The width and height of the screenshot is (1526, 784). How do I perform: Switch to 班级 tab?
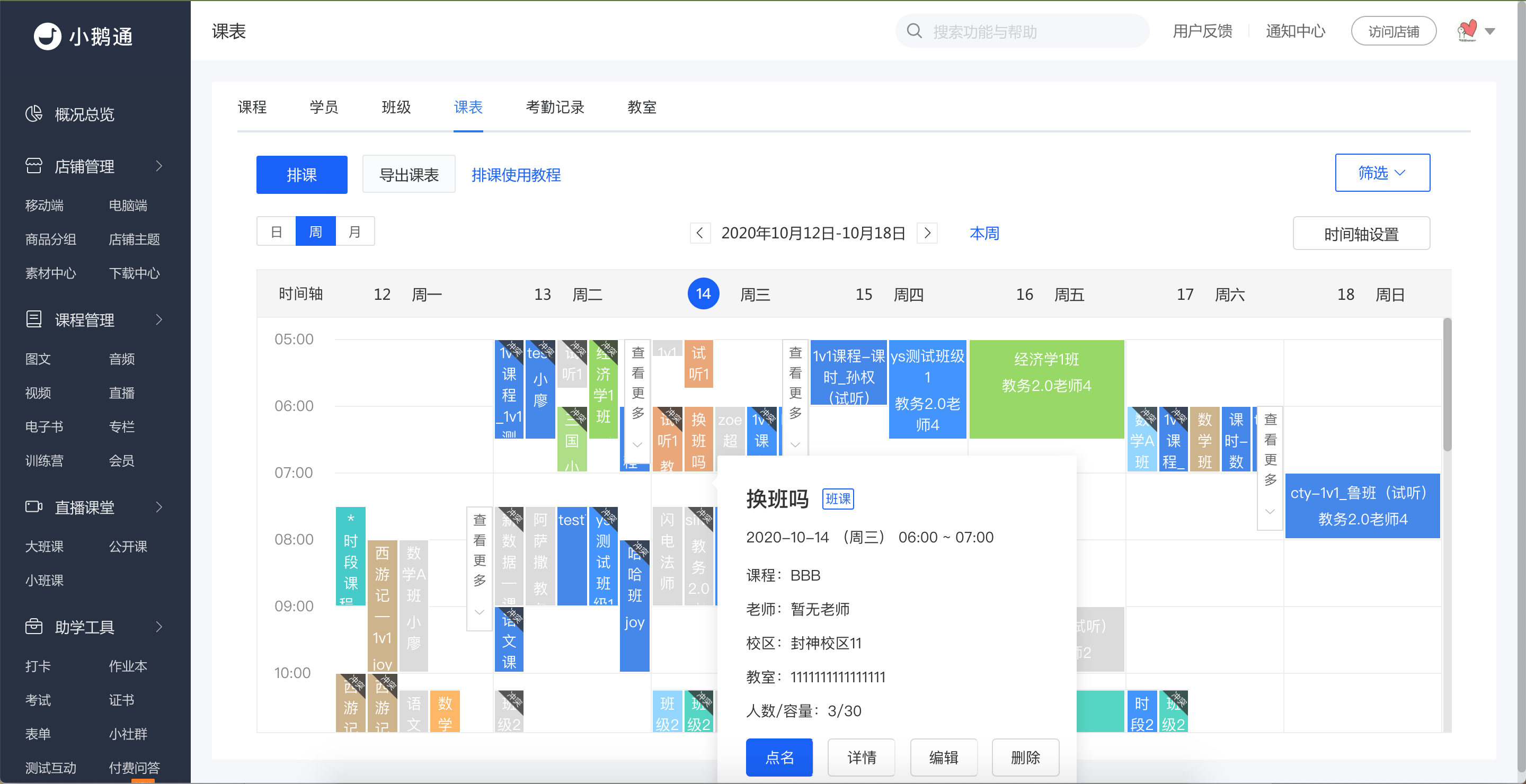[396, 107]
